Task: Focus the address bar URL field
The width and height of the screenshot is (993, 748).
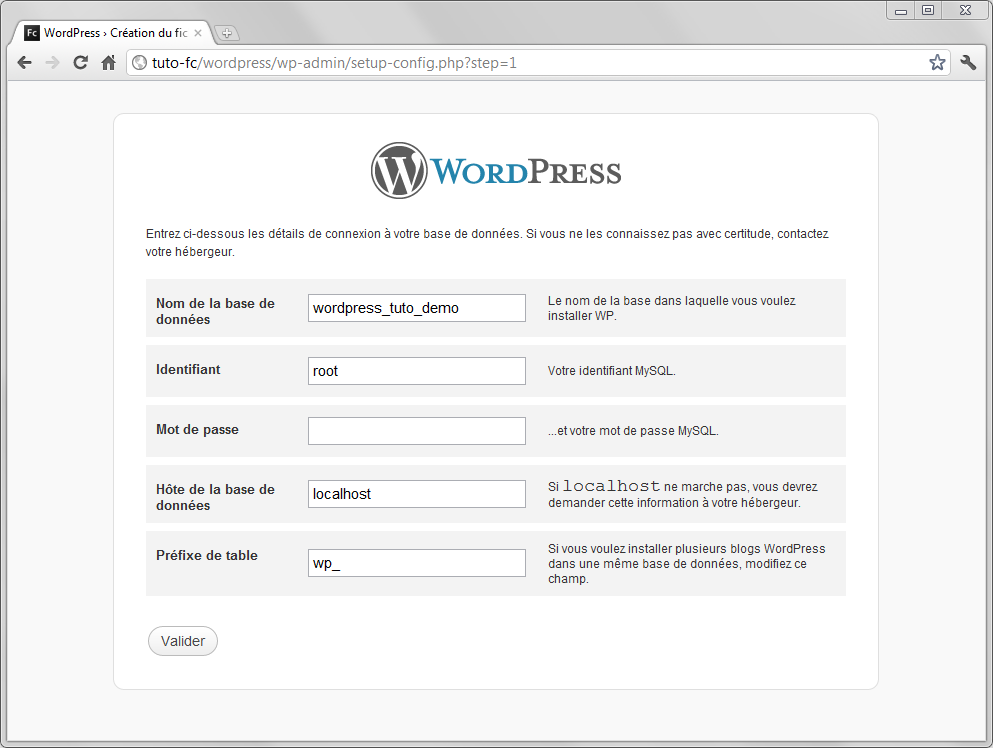Action: click(538, 63)
